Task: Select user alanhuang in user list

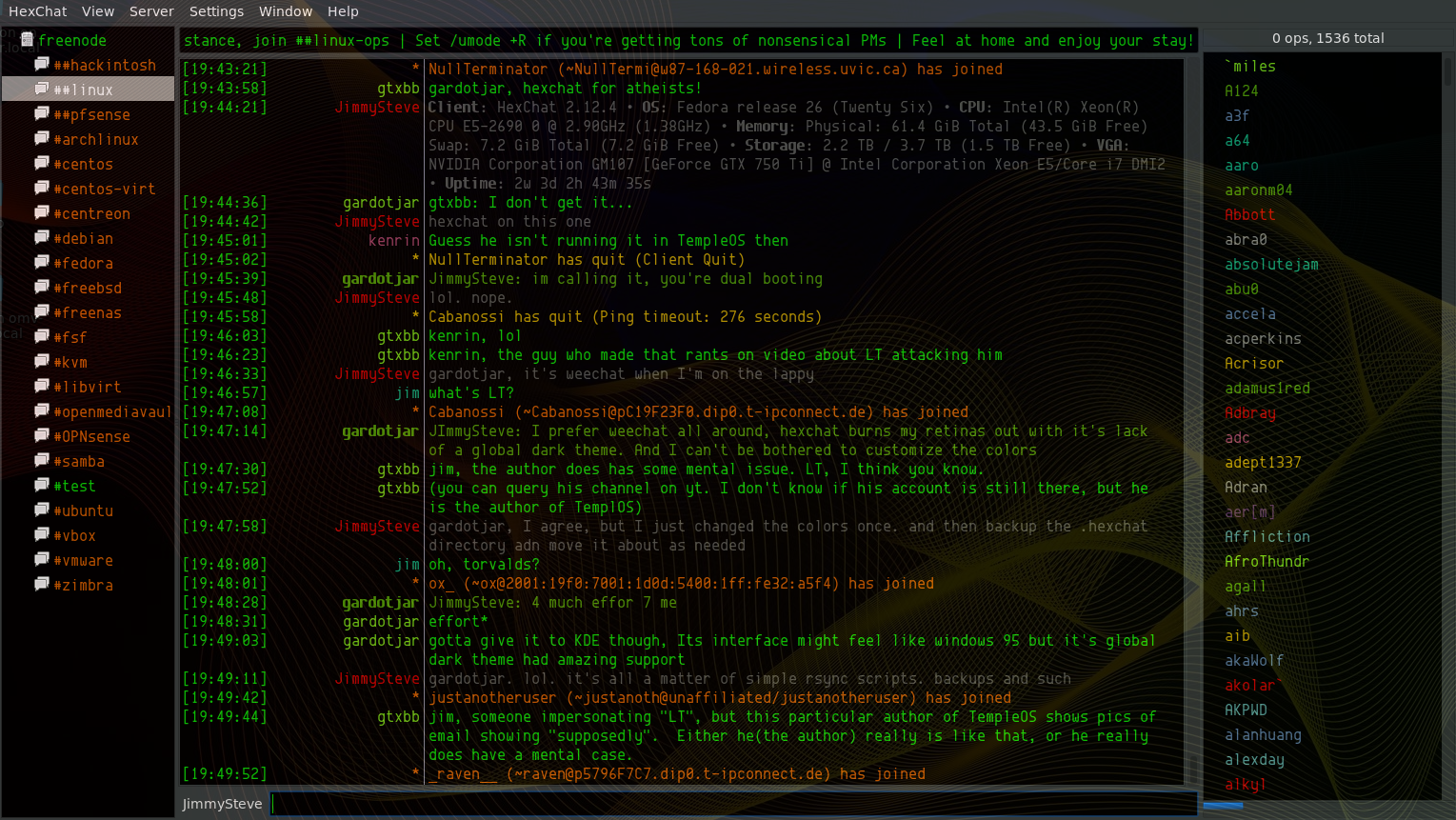Action: [1264, 734]
